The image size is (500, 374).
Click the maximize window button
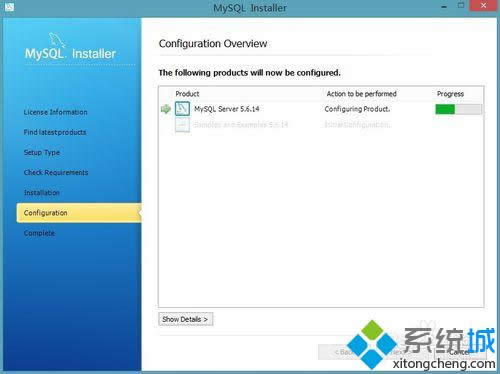[461, 6]
